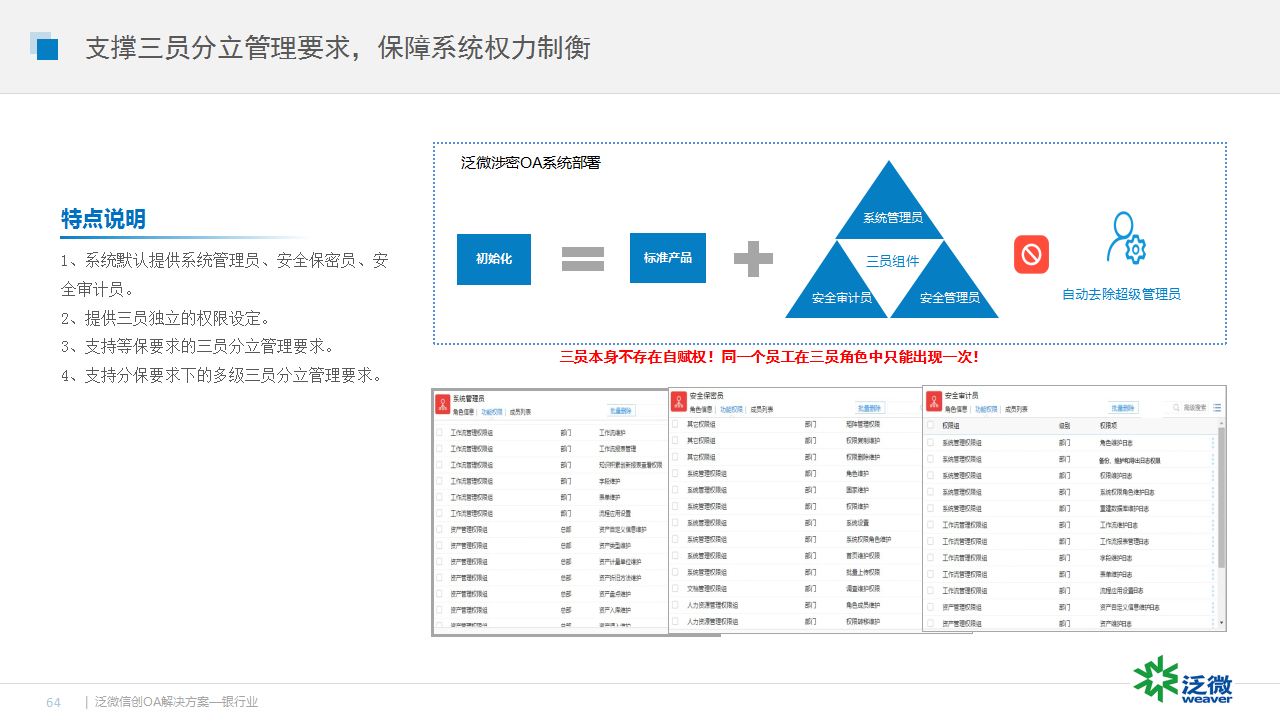
Task: Tick the checkbox for 矩阵管理权限 row
Action: coord(675,424)
